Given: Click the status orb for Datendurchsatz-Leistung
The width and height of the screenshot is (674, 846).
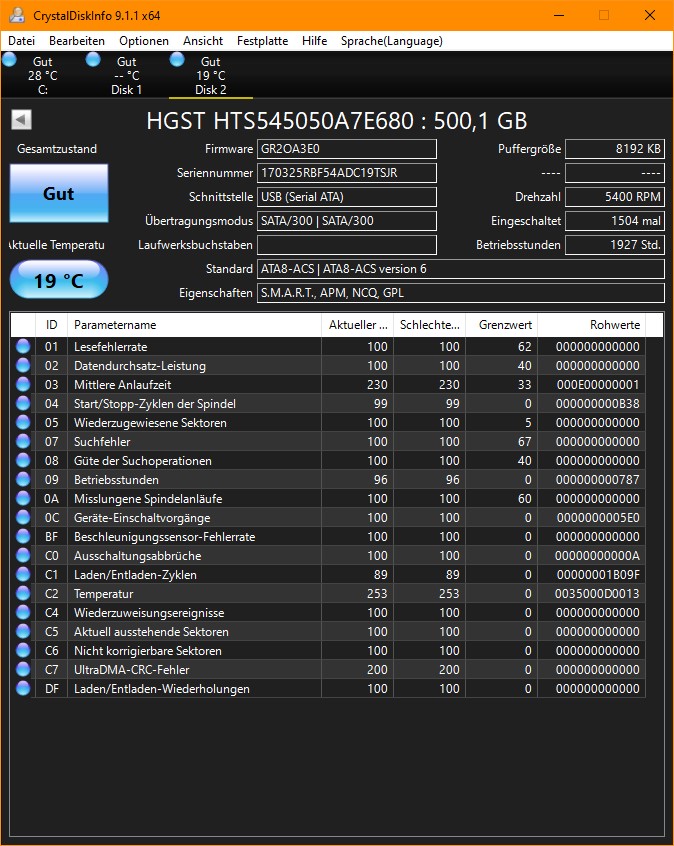Looking at the screenshot, I should pos(23,365).
